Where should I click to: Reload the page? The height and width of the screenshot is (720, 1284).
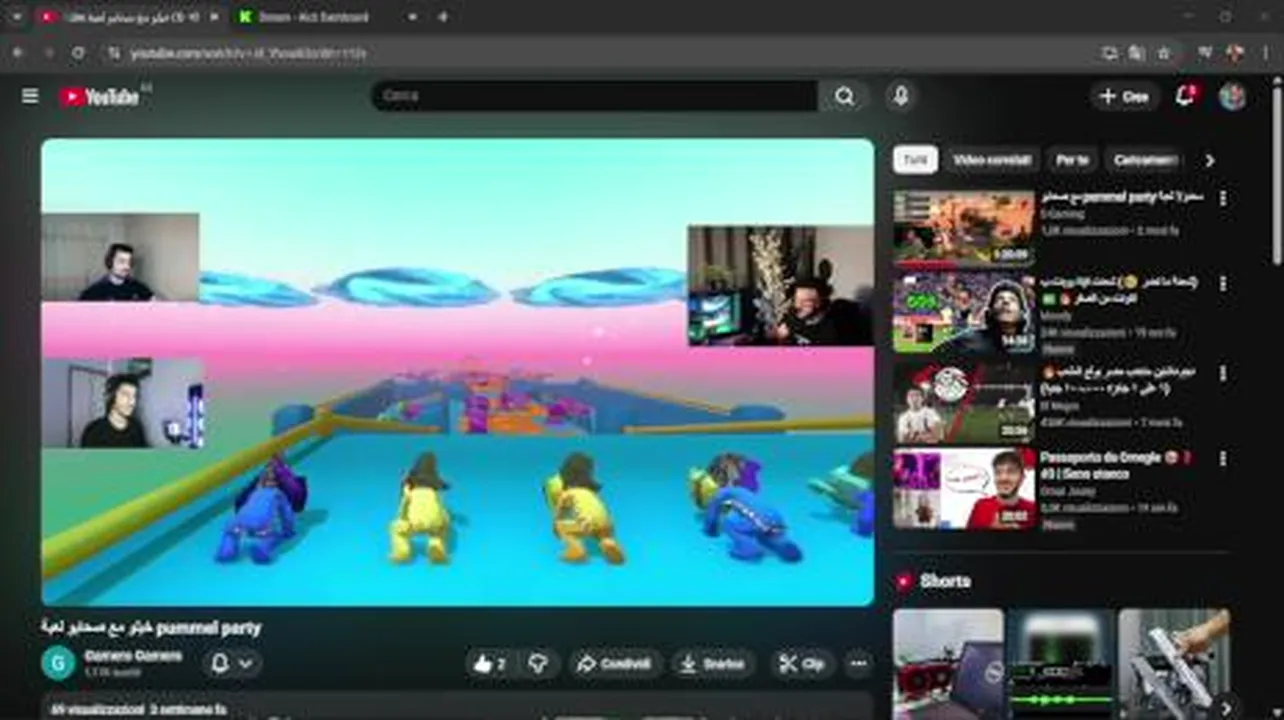pyautogui.click(x=78, y=53)
